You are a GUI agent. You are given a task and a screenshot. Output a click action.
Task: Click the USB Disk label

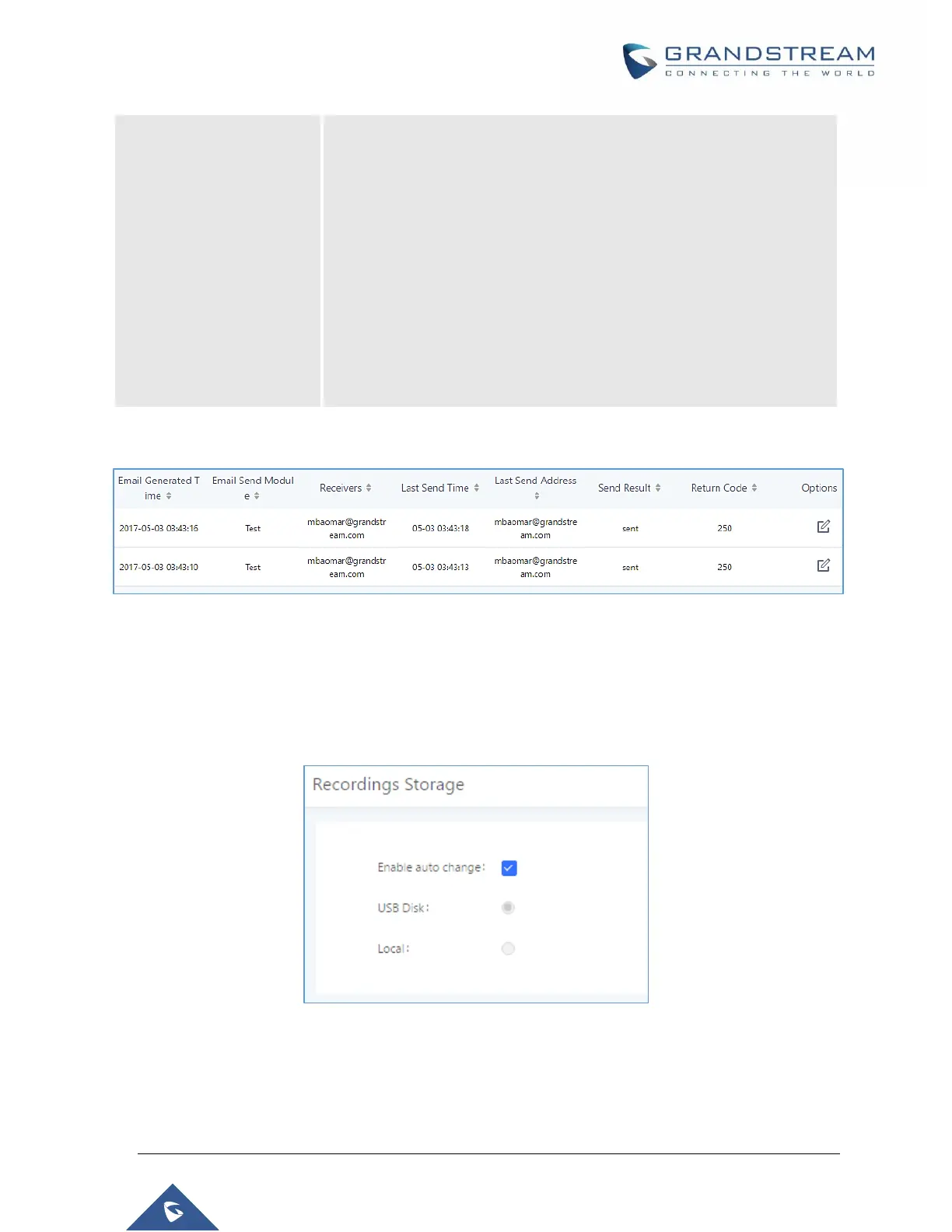point(403,908)
